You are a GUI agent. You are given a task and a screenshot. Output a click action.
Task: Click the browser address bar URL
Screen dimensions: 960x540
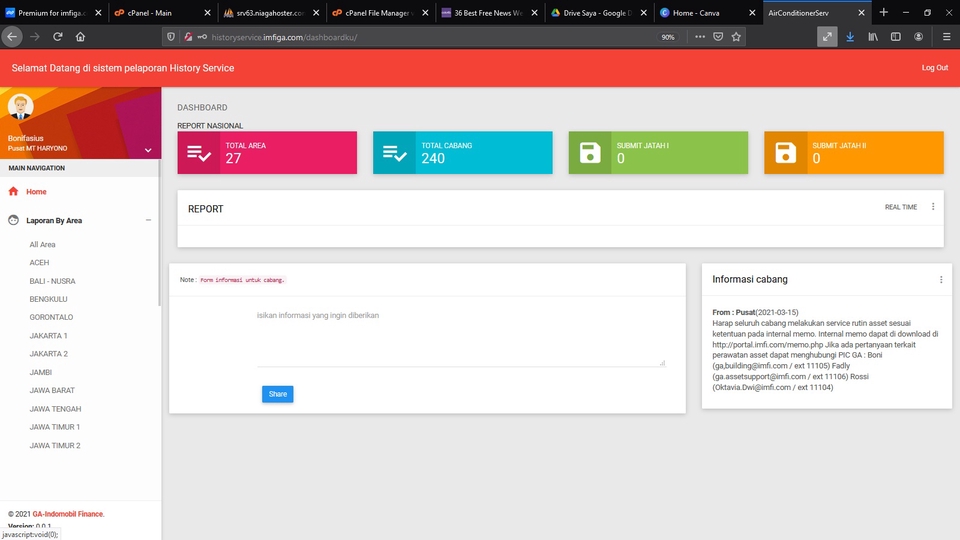coord(284,37)
